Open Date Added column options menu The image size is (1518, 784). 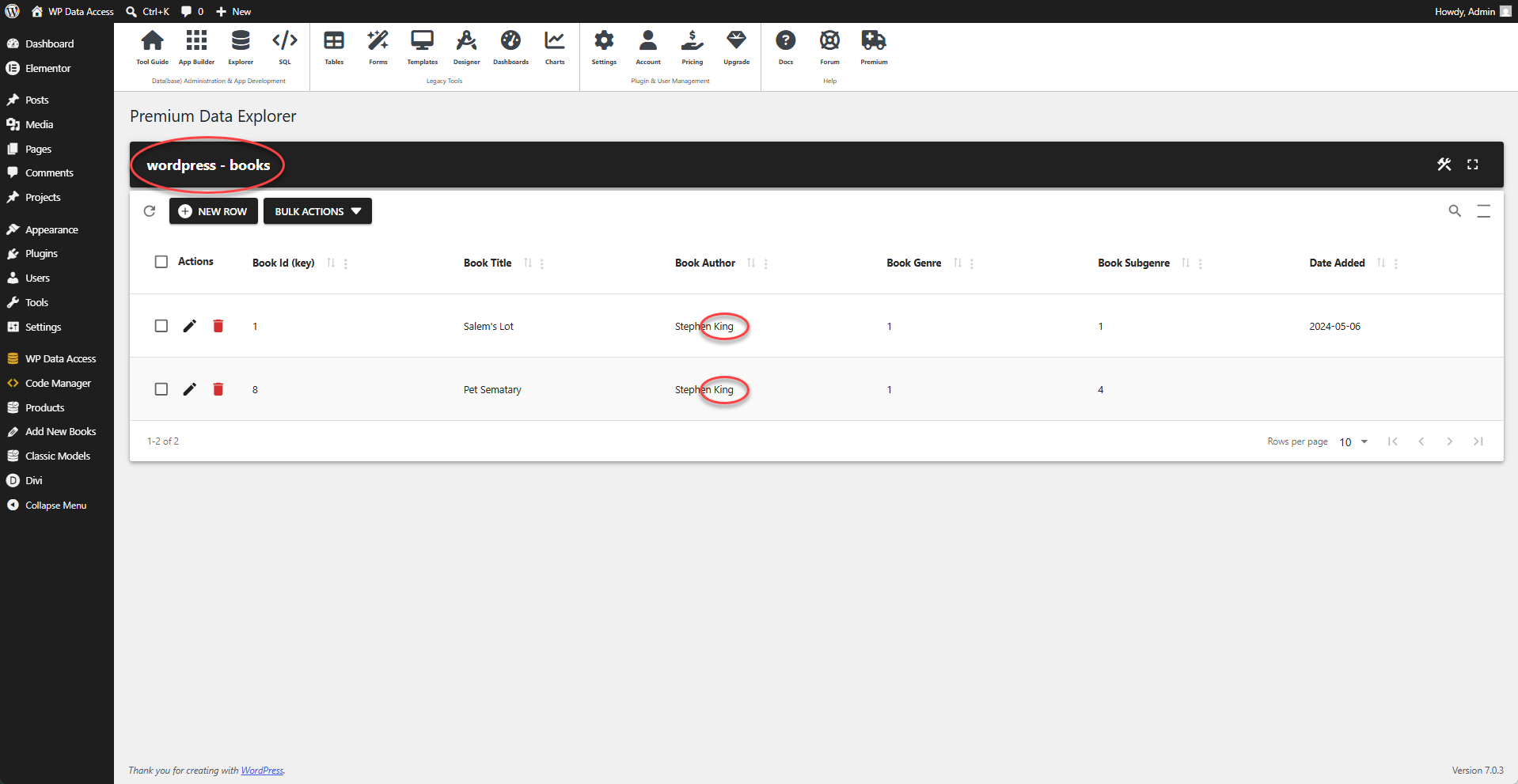coord(1396,263)
